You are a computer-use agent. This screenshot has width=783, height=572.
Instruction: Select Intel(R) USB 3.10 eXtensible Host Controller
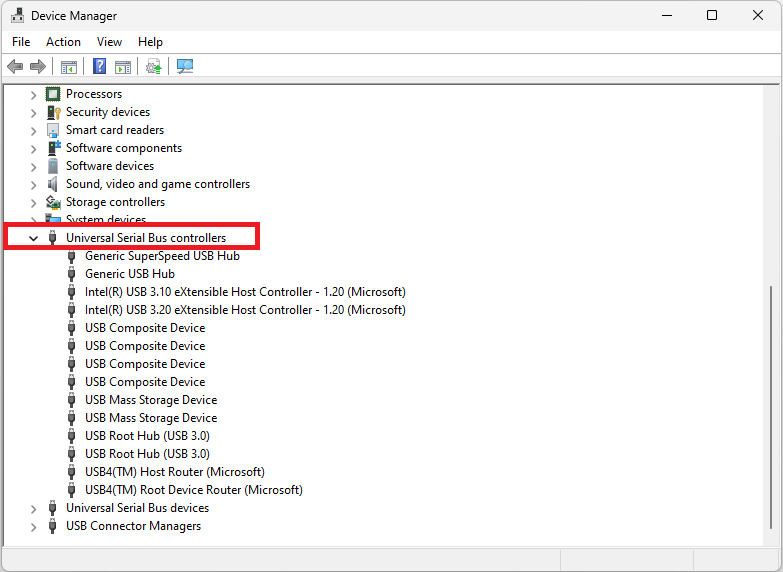pos(245,292)
